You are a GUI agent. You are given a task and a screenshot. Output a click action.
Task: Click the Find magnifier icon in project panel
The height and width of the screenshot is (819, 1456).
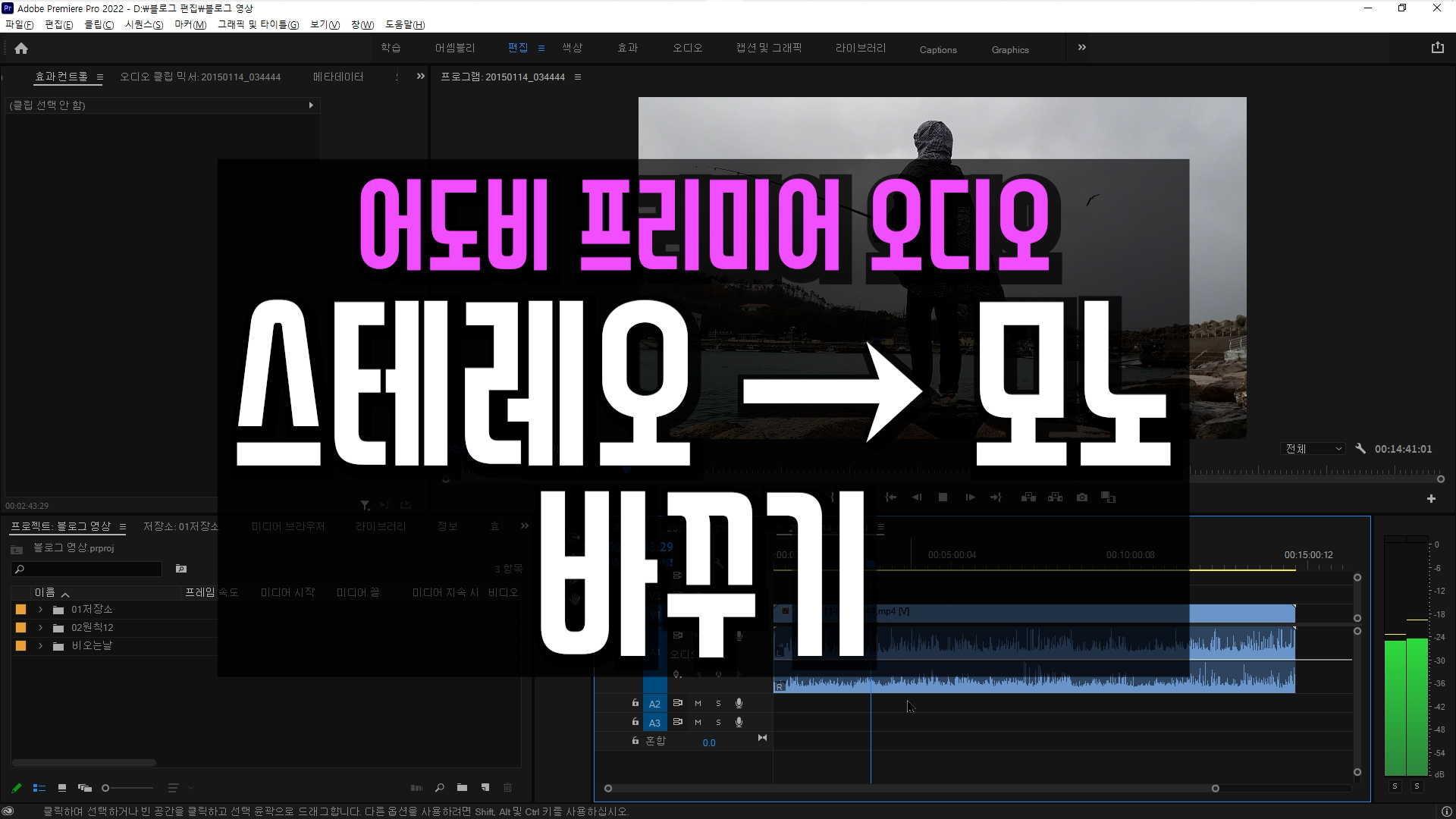[439, 788]
